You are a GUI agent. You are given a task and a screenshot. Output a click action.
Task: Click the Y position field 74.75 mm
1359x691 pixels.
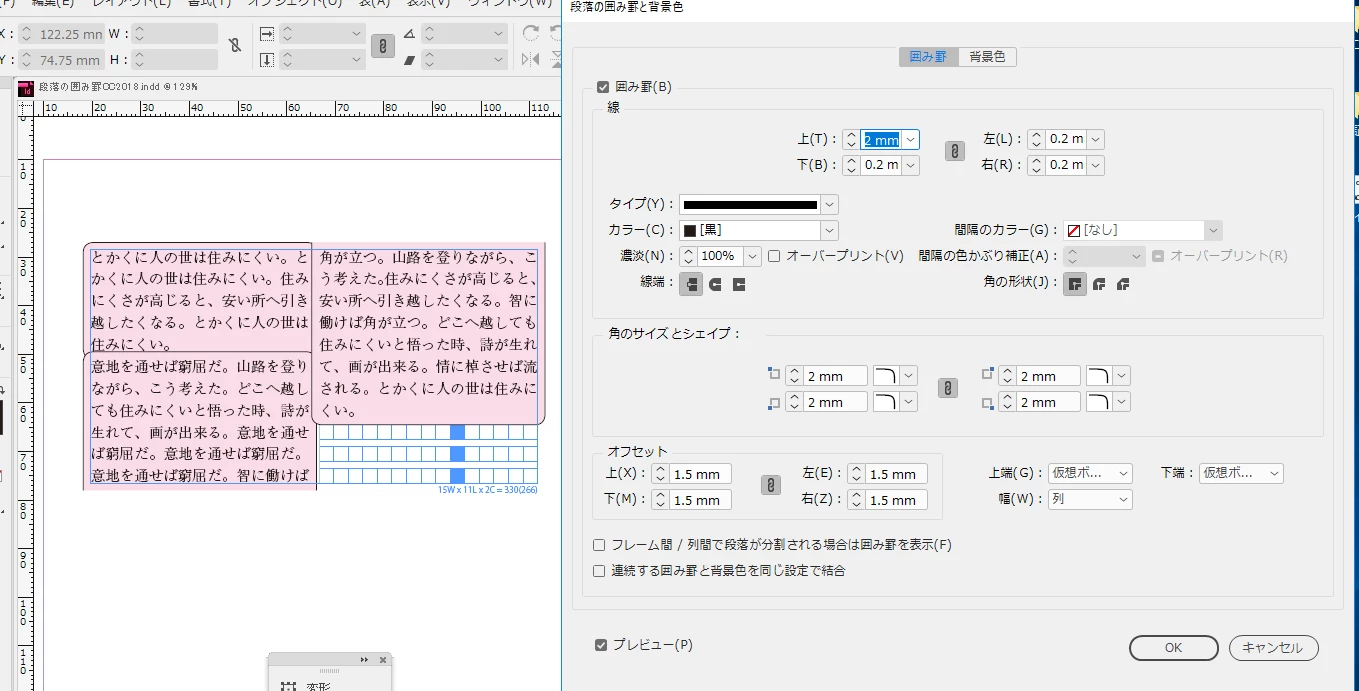tap(71, 60)
